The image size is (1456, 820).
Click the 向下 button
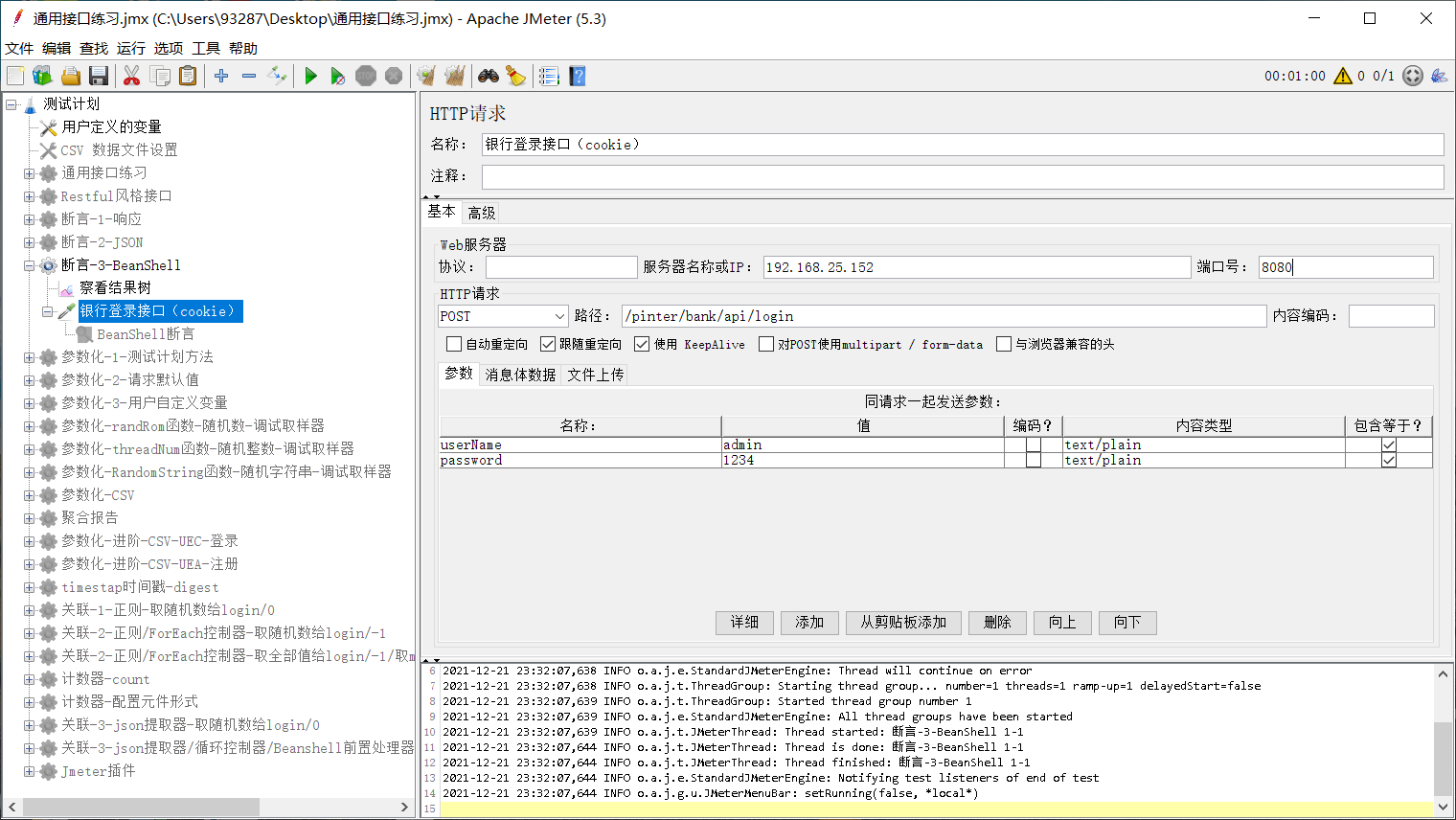click(x=1127, y=623)
